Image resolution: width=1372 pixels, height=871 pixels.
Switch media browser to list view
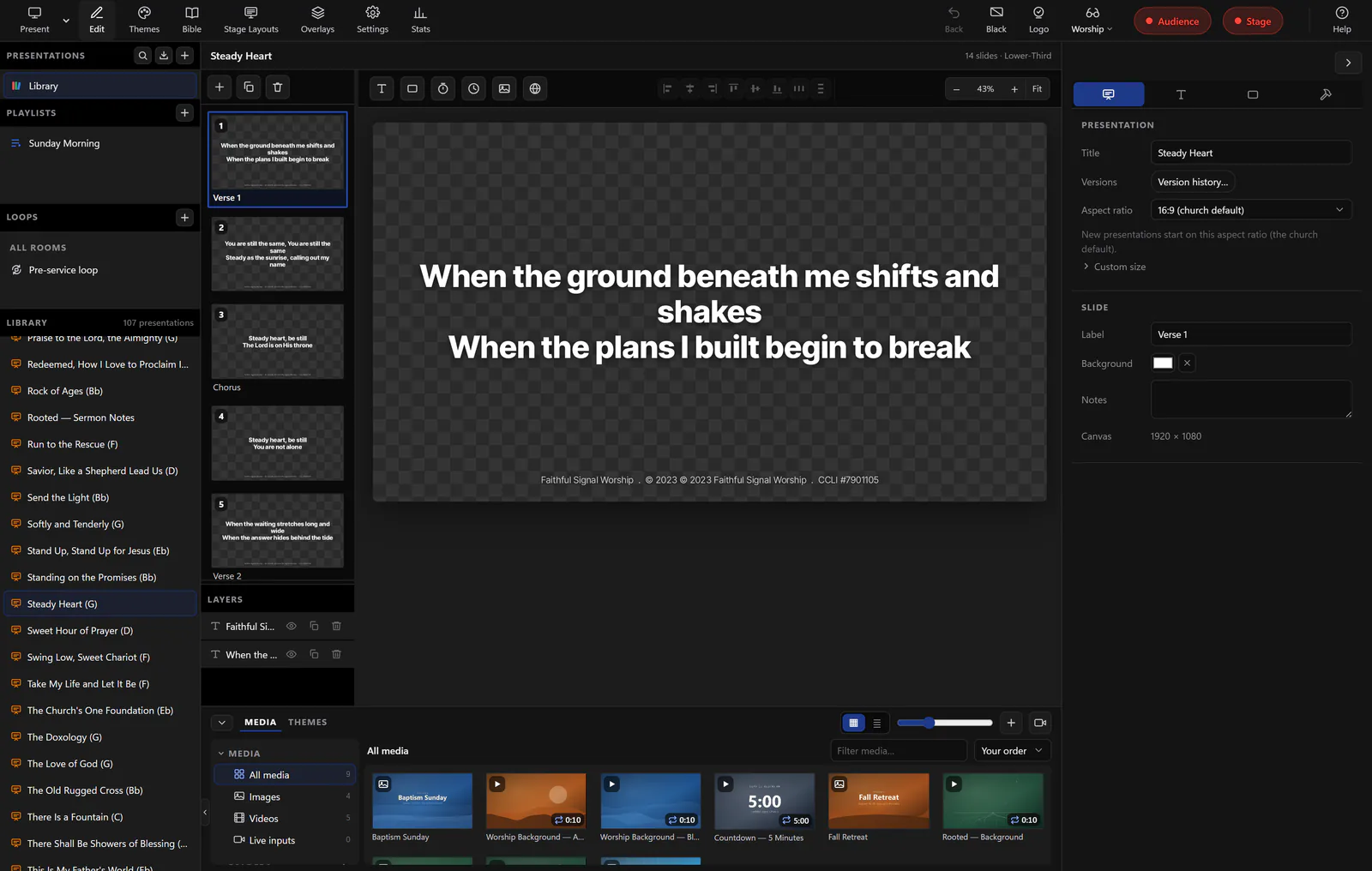pyautogui.click(x=876, y=723)
